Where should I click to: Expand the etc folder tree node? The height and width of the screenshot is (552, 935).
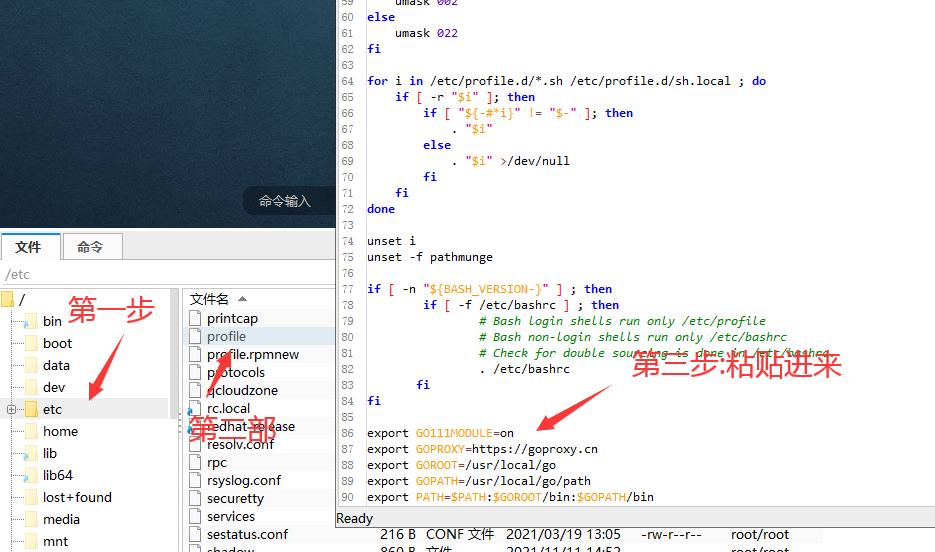click(11, 410)
